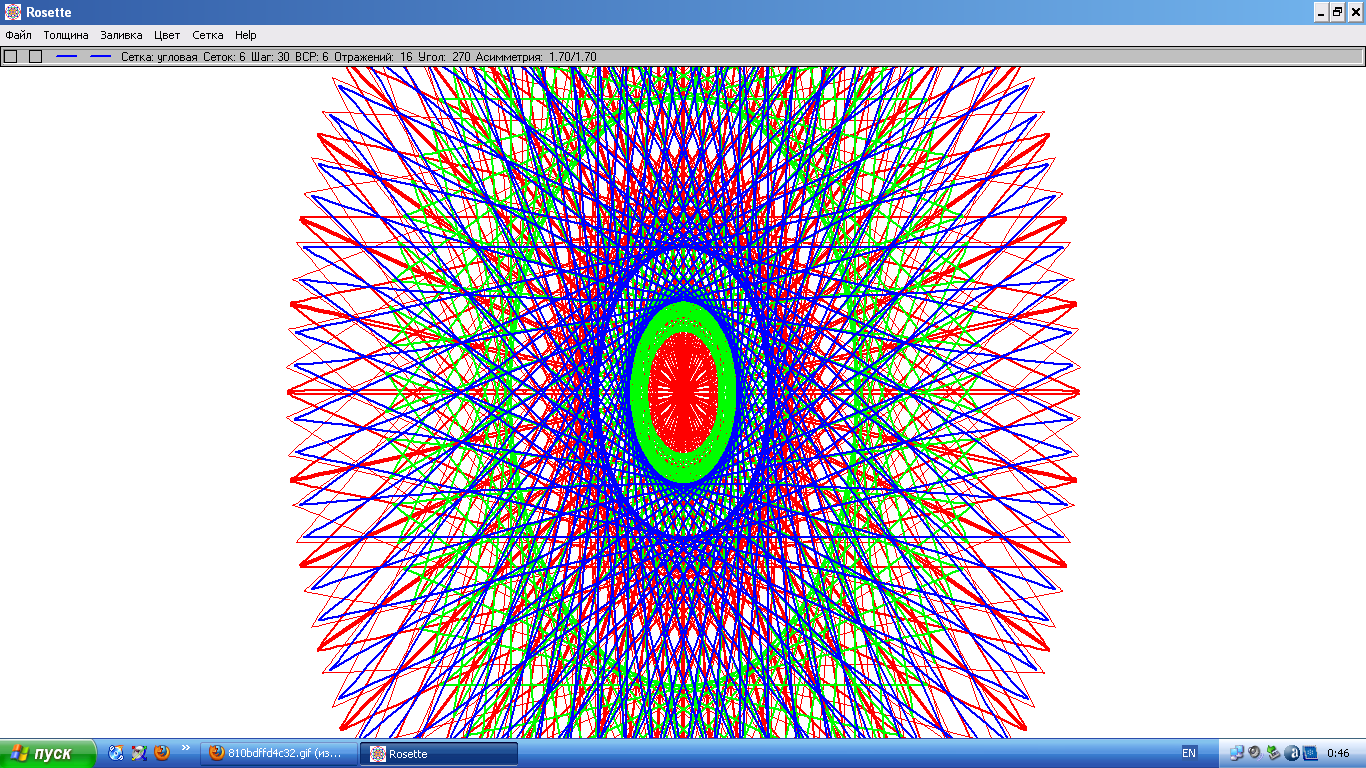Click the first square box in status toolbar
The width and height of the screenshot is (1366, 768).
point(11,57)
